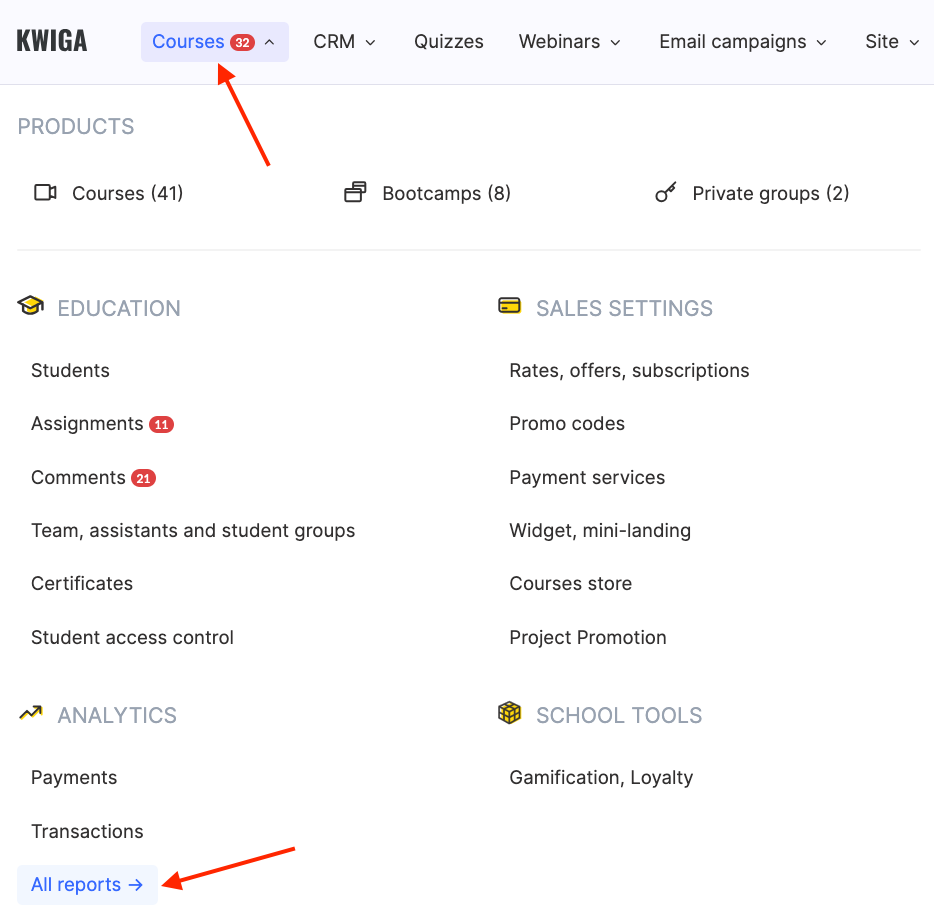Click the Private groups key icon

coord(666,193)
